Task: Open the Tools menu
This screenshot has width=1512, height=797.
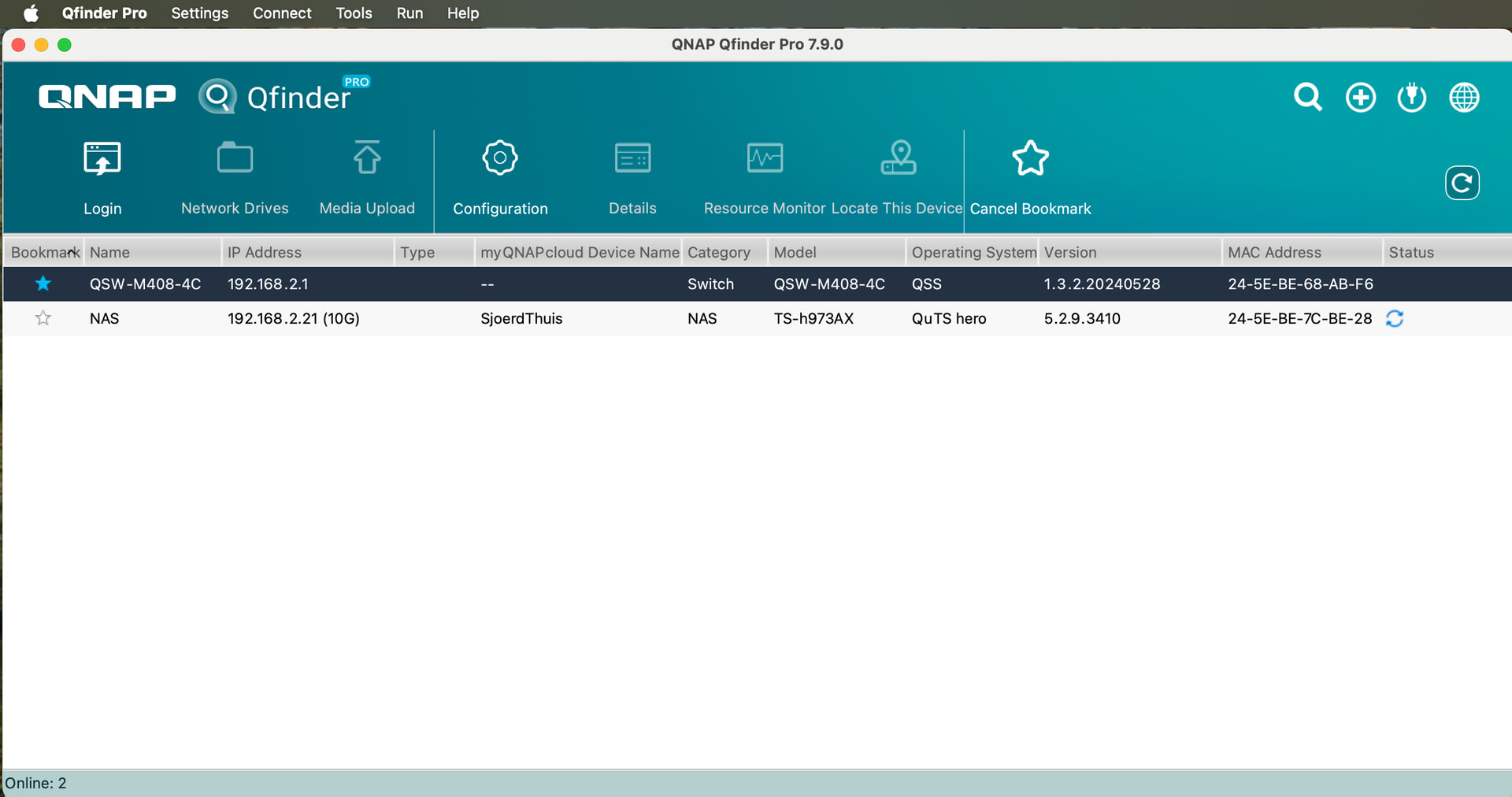Action: (x=354, y=13)
